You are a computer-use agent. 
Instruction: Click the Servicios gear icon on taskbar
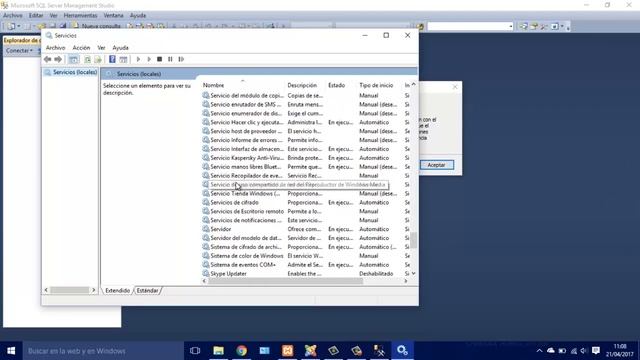402,351
